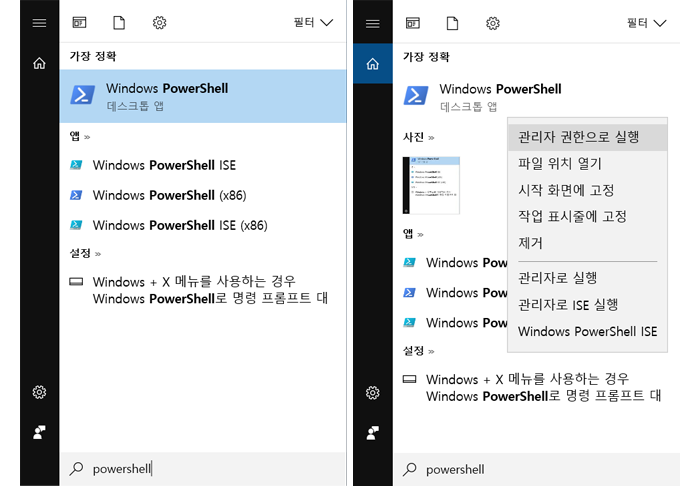
Task: Open Windows + X 메뉴 setting in left panel
Action: [203, 290]
